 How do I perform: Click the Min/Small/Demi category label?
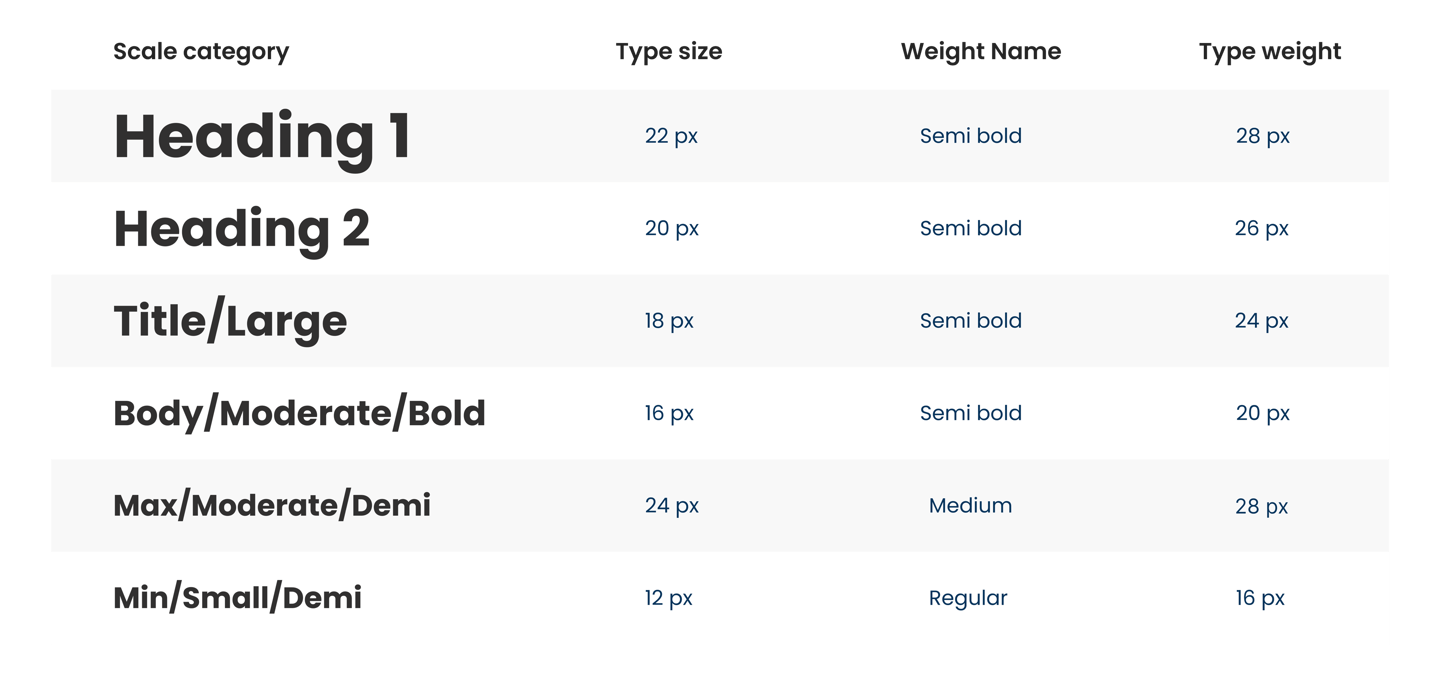click(237, 598)
